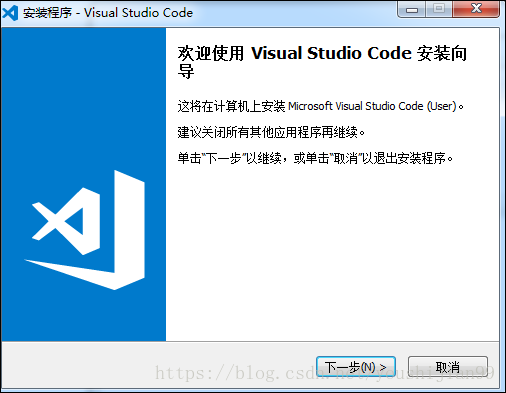The image size is (506, 393).
Task: Click the bold Visual Studio Code heading words
Action: pos(331,53)
